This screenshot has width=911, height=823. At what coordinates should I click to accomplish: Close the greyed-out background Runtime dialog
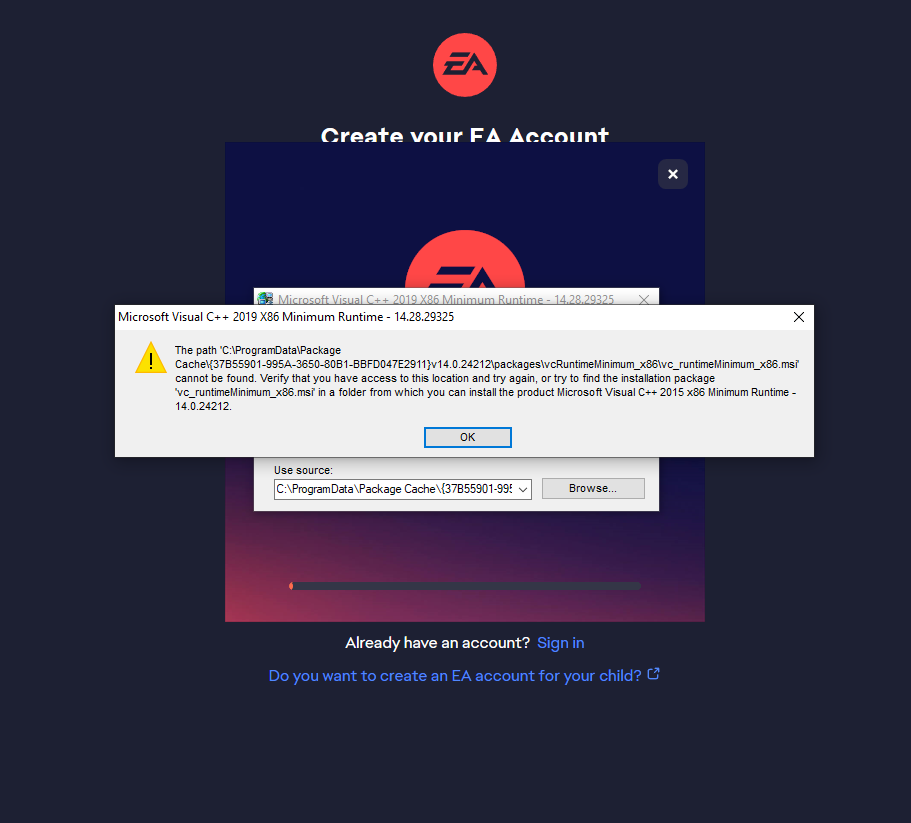(644, 299)
